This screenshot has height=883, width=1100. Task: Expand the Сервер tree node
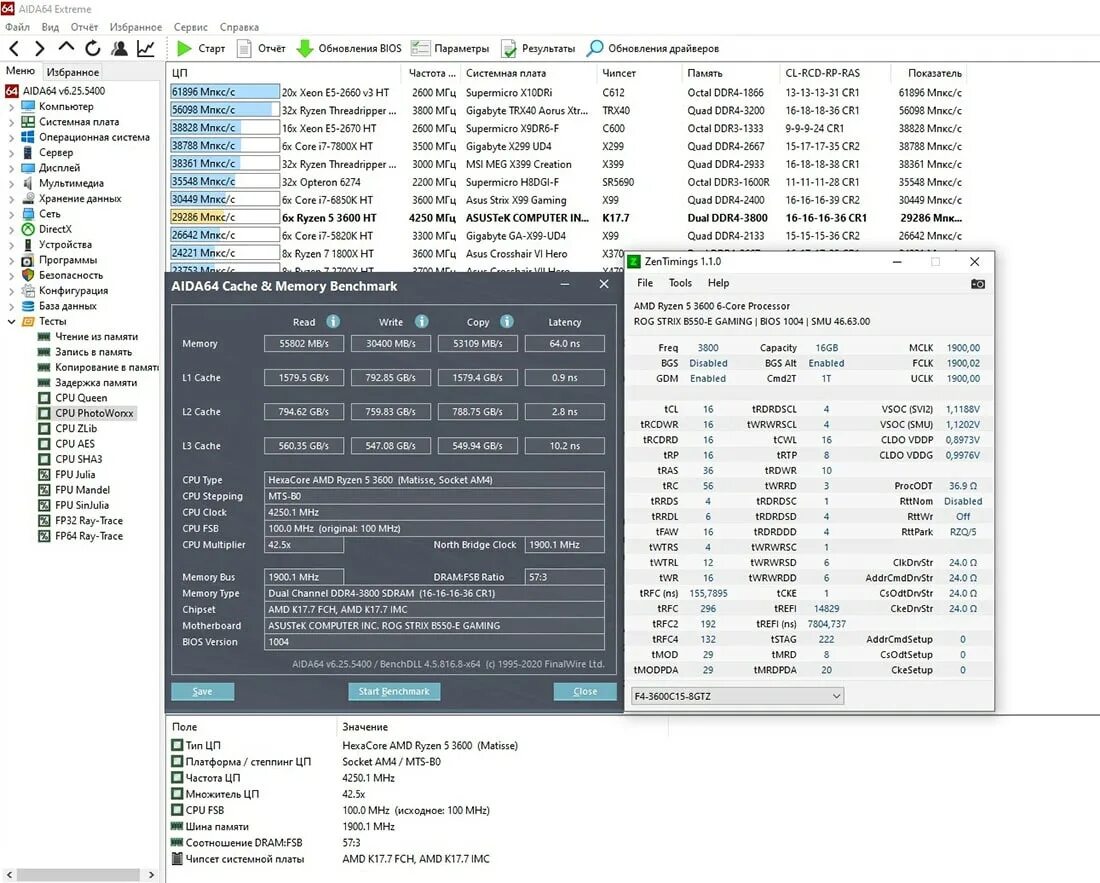tap(11, 153)
